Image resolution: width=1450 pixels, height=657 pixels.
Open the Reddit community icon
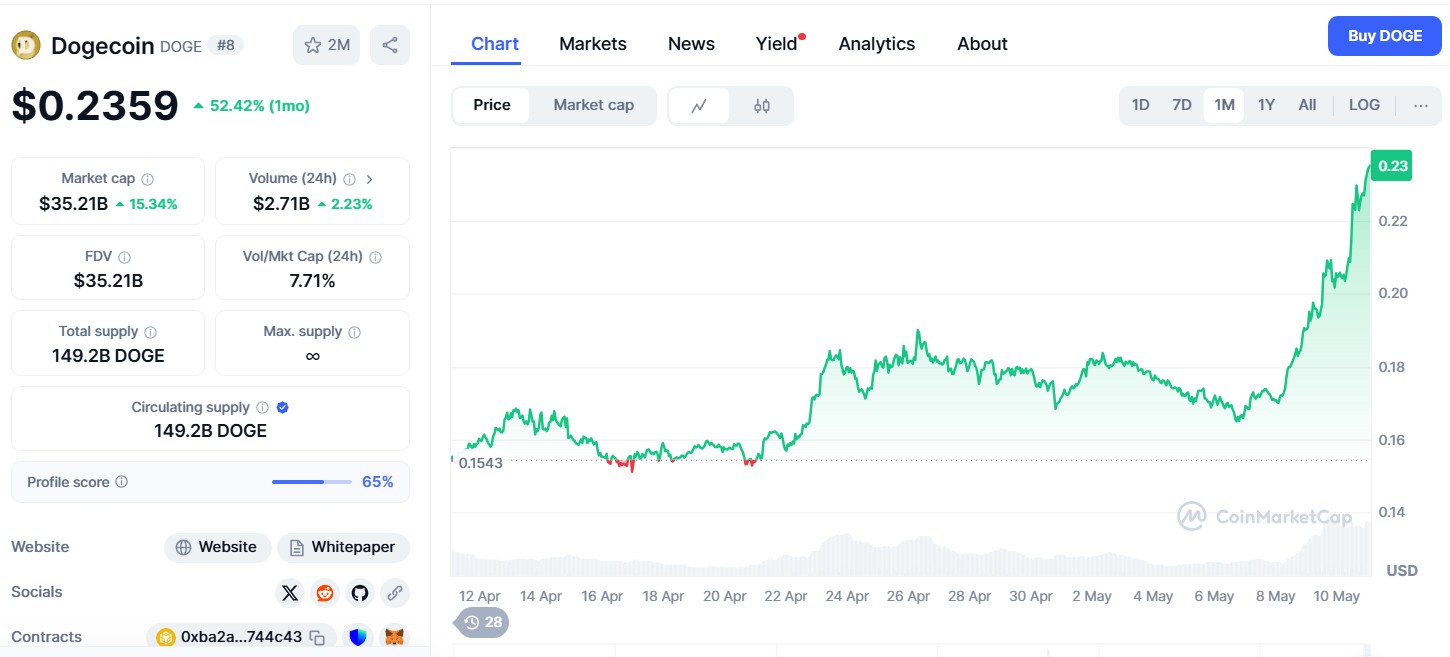click(324, 592)
